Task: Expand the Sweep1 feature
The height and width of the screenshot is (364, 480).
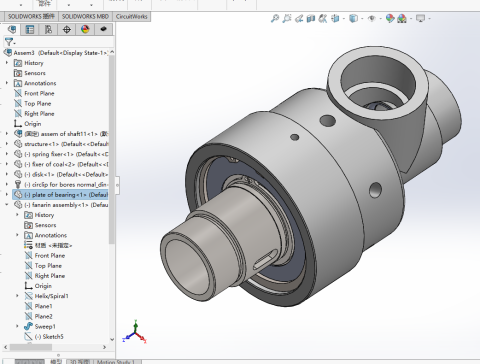Action: [x=17, y=326]
